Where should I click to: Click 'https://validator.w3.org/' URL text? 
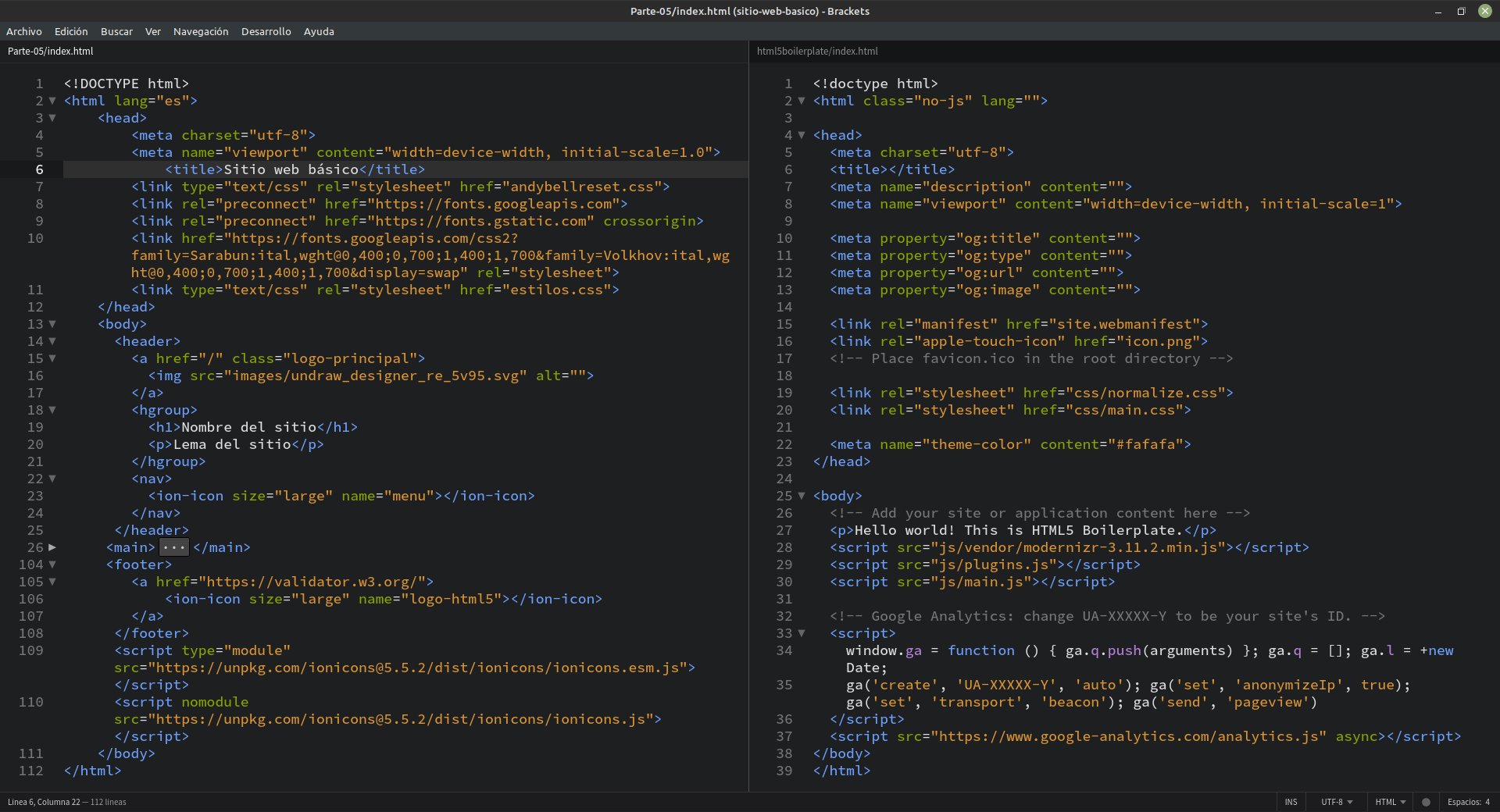[312, 582]
